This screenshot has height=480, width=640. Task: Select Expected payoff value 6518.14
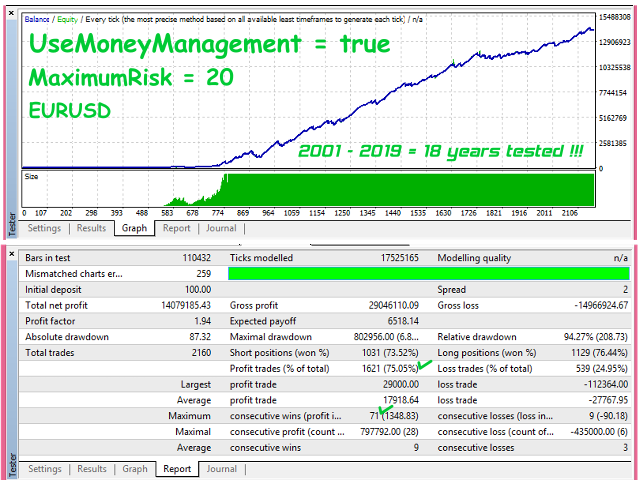click(x=403, y=321)
